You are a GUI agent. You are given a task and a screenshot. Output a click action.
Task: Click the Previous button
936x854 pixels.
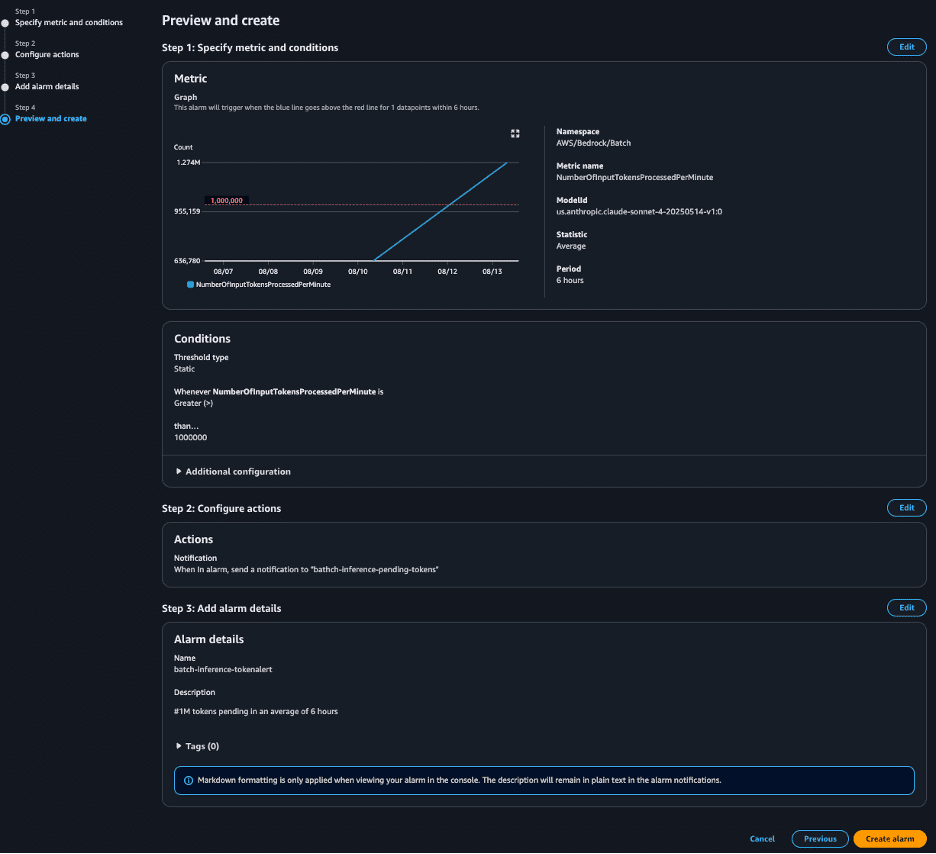click(x=819, y=838)
